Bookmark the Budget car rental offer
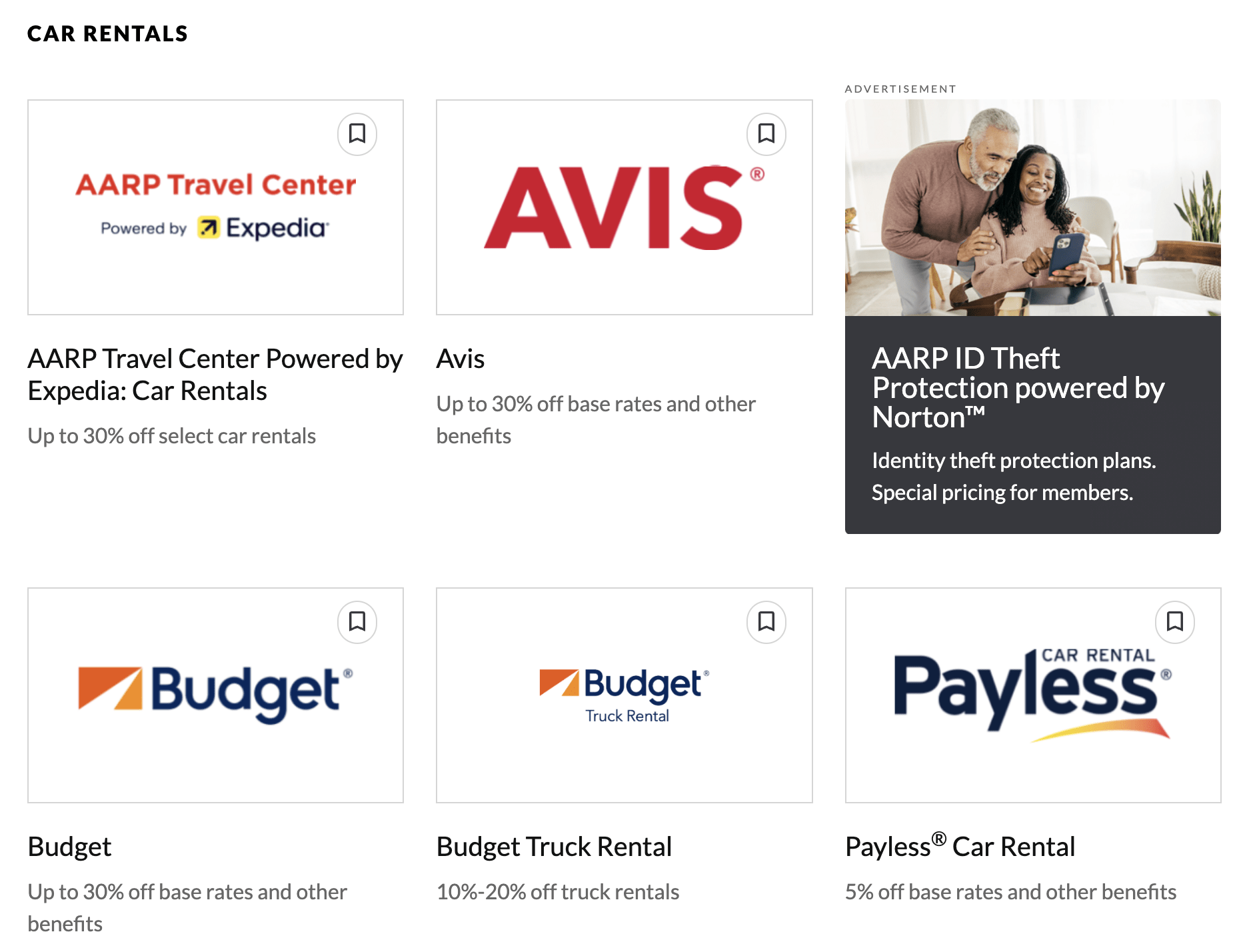 (x=357, y=621)
